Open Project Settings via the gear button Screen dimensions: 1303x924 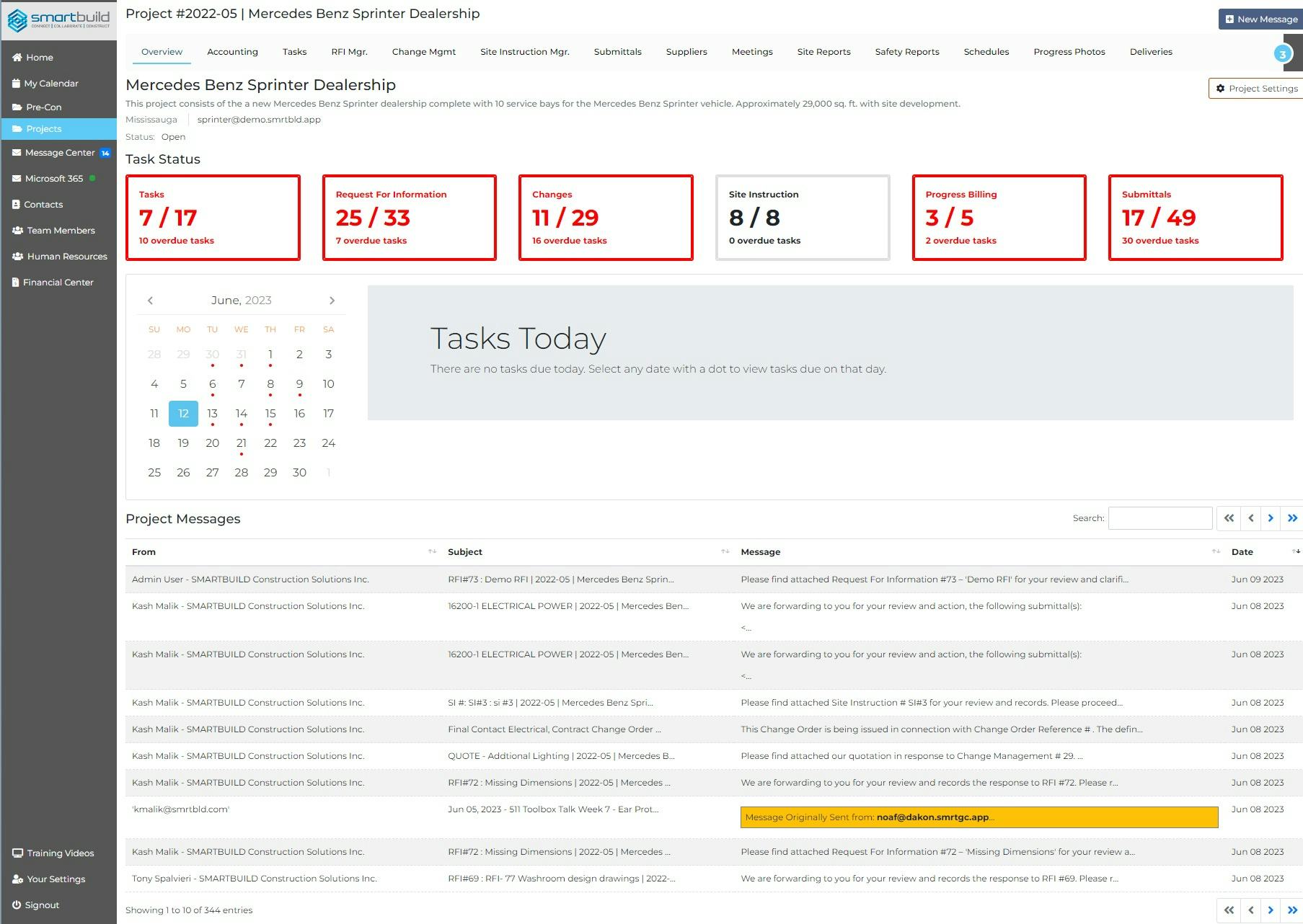[x=1259, y=88]
